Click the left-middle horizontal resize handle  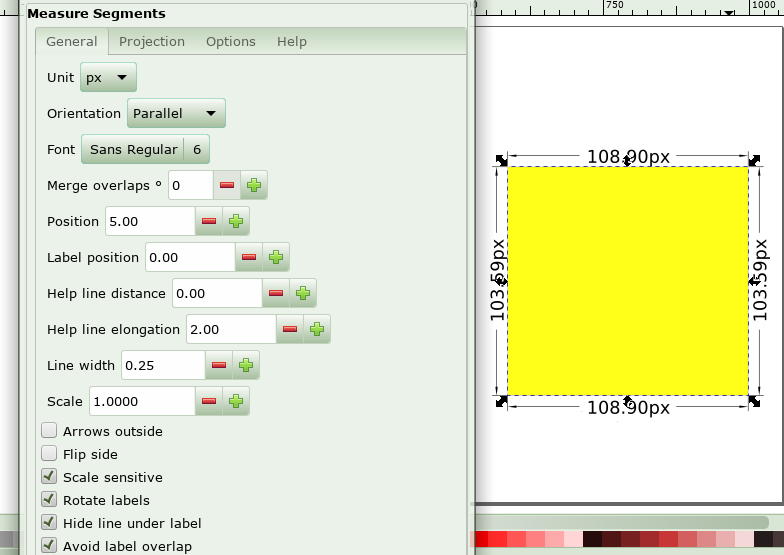tap(502, 282)
